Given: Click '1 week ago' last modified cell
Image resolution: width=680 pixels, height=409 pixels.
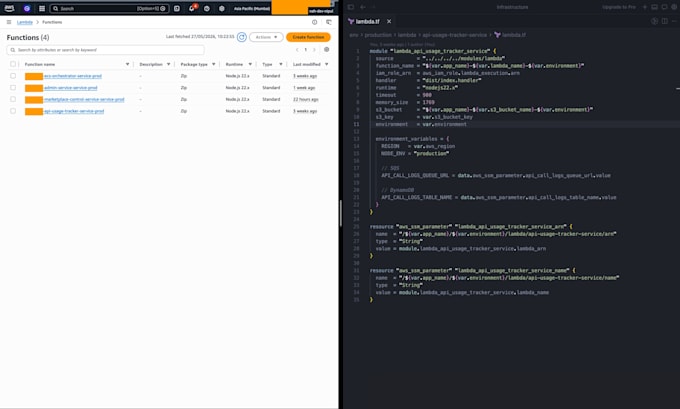Looking at the screenshot, I should click(x=304, y=88).
